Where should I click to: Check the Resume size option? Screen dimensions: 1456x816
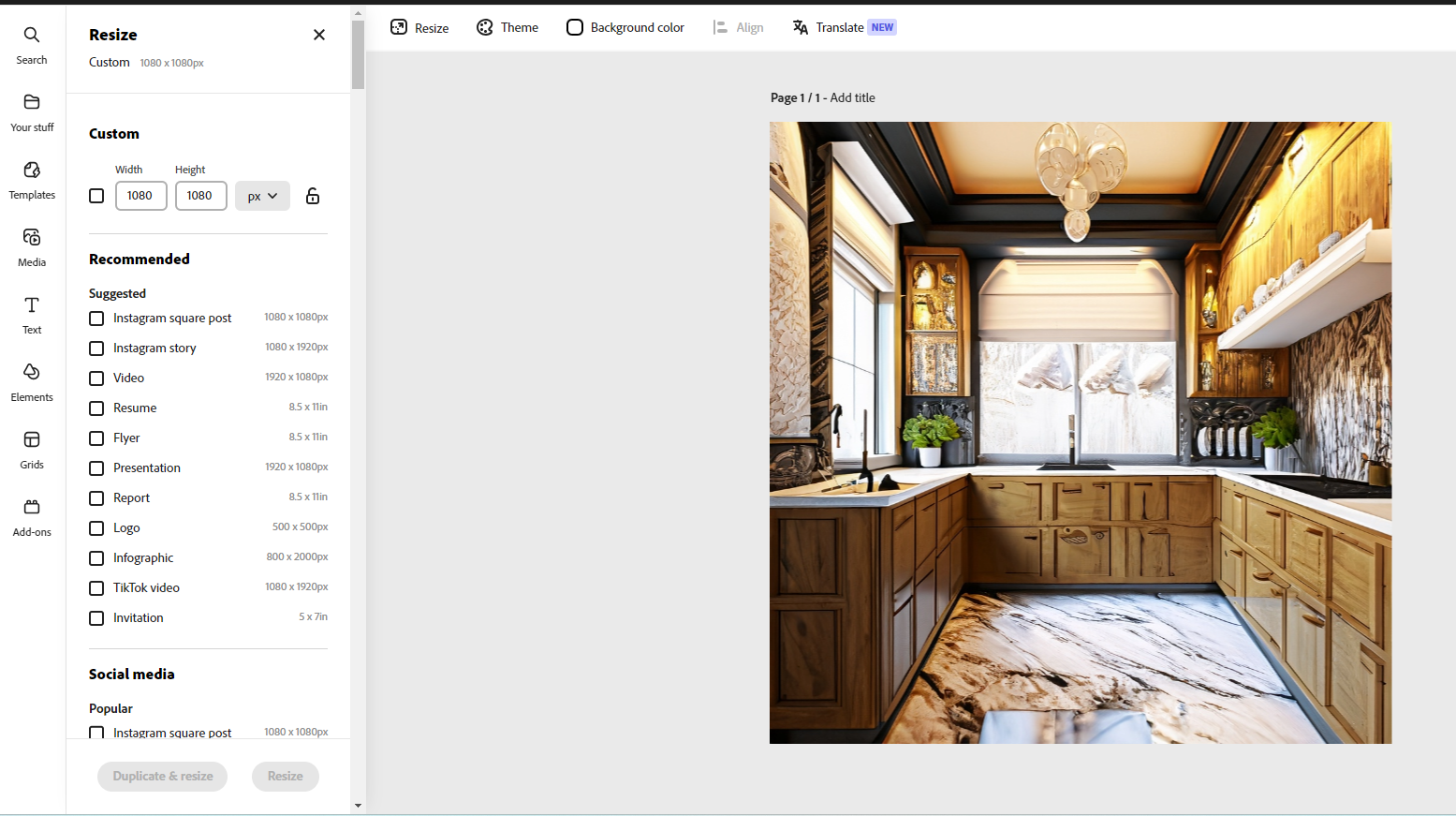point(96,408)
